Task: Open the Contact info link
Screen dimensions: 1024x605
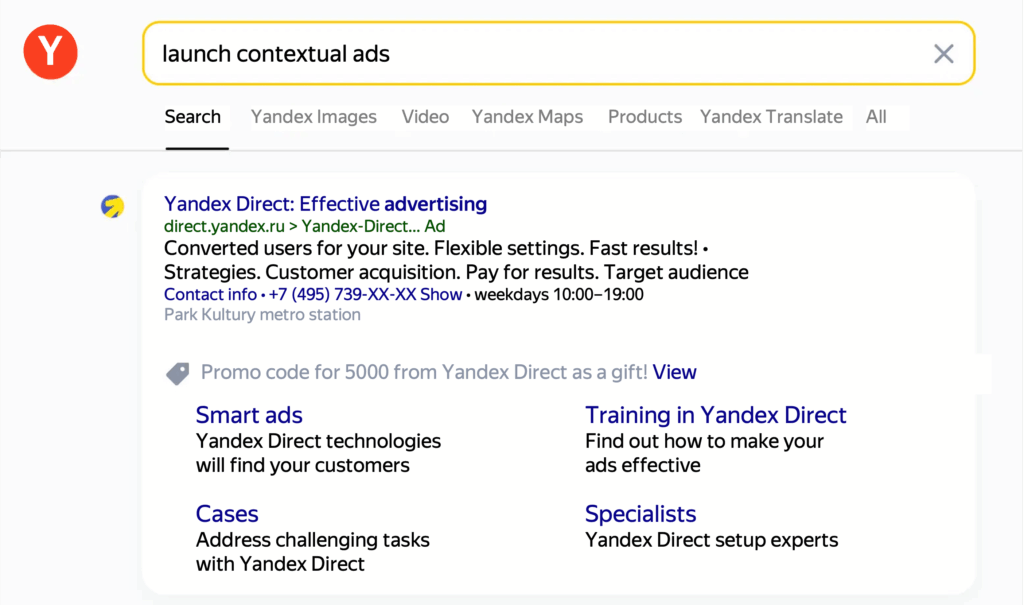Action: tap(210, 295)
